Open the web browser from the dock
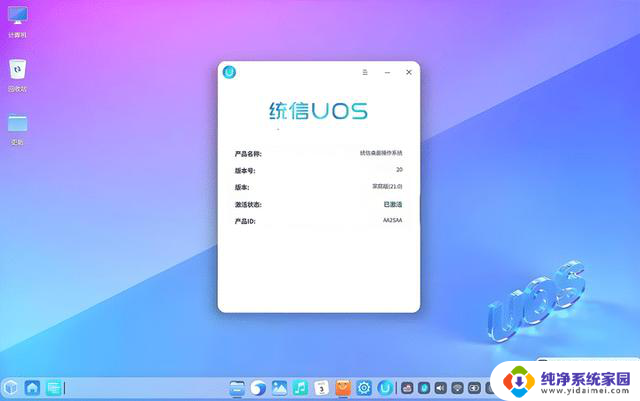640x401 pixels. (x=258, y=387)
